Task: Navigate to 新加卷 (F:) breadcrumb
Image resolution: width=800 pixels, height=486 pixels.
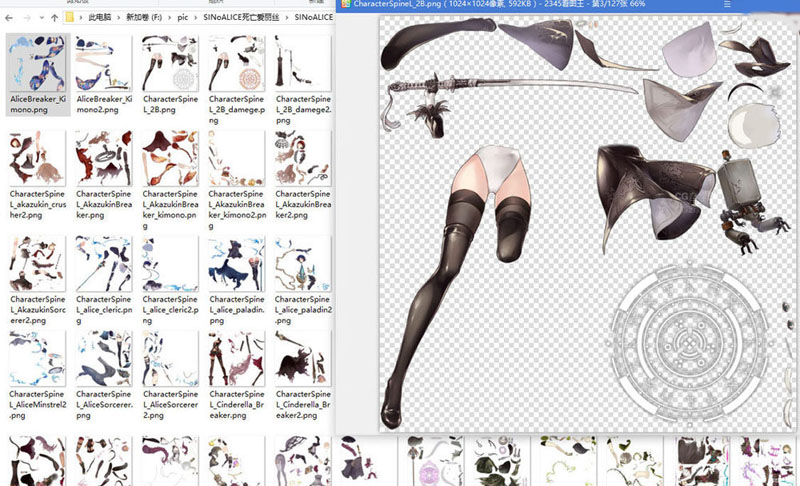Action: (x=144, y=17)
